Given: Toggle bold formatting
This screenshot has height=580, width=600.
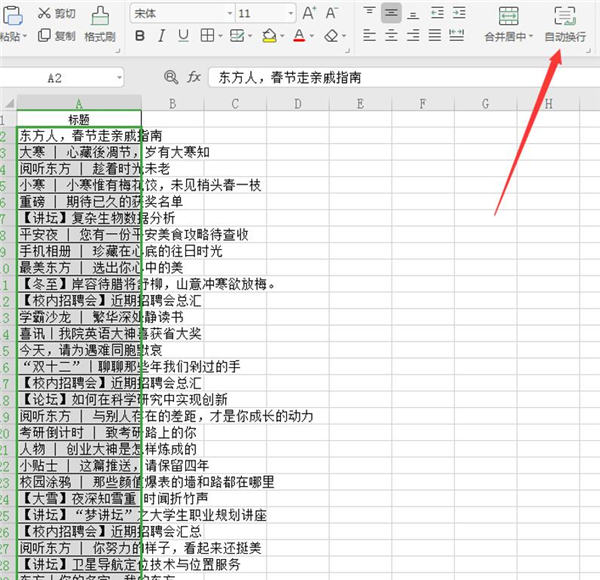Looking at the screenshot, I should click(x=140, y=37).
